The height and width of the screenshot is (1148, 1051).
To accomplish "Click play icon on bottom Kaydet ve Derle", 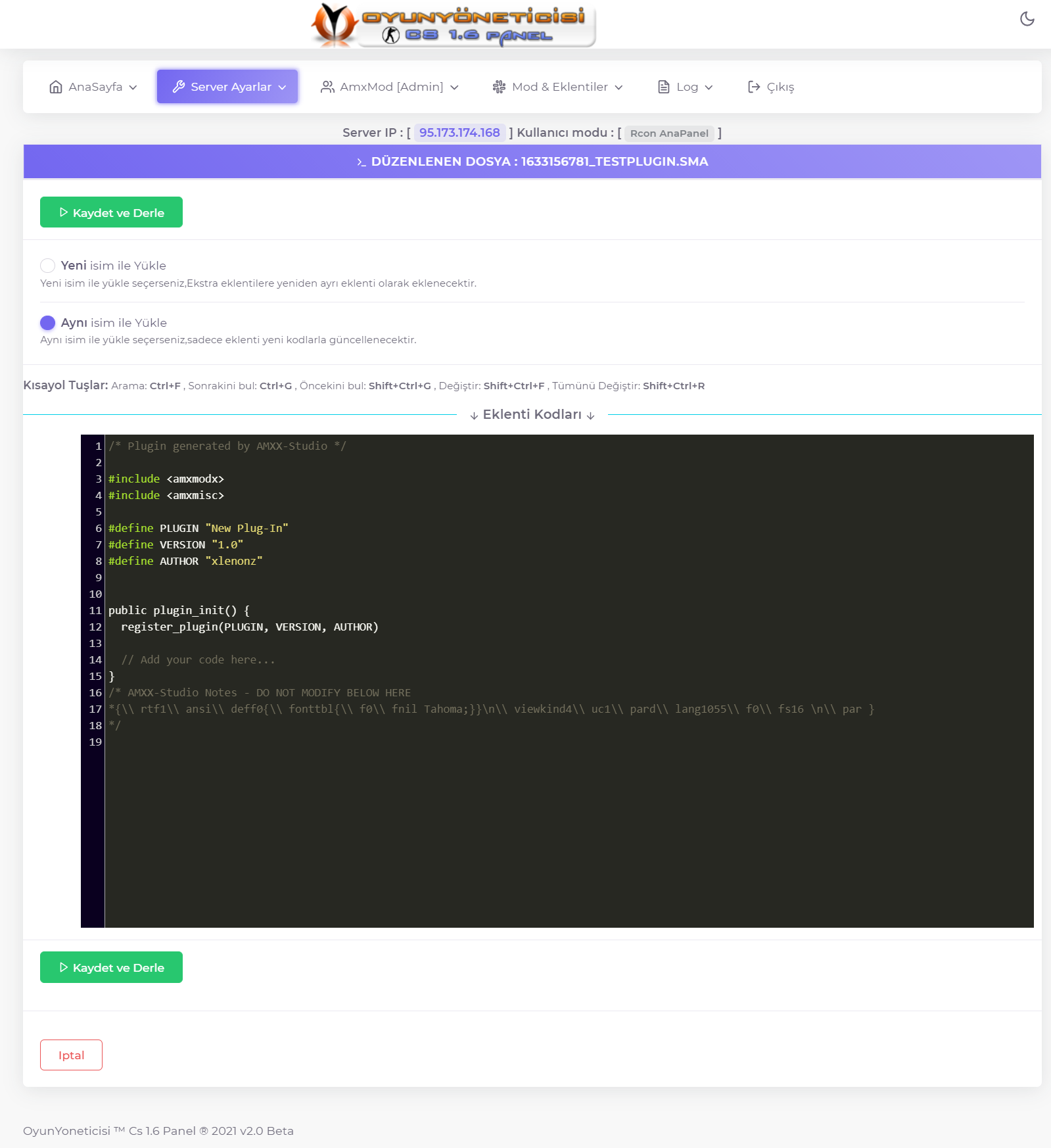I will pos(64,967).
